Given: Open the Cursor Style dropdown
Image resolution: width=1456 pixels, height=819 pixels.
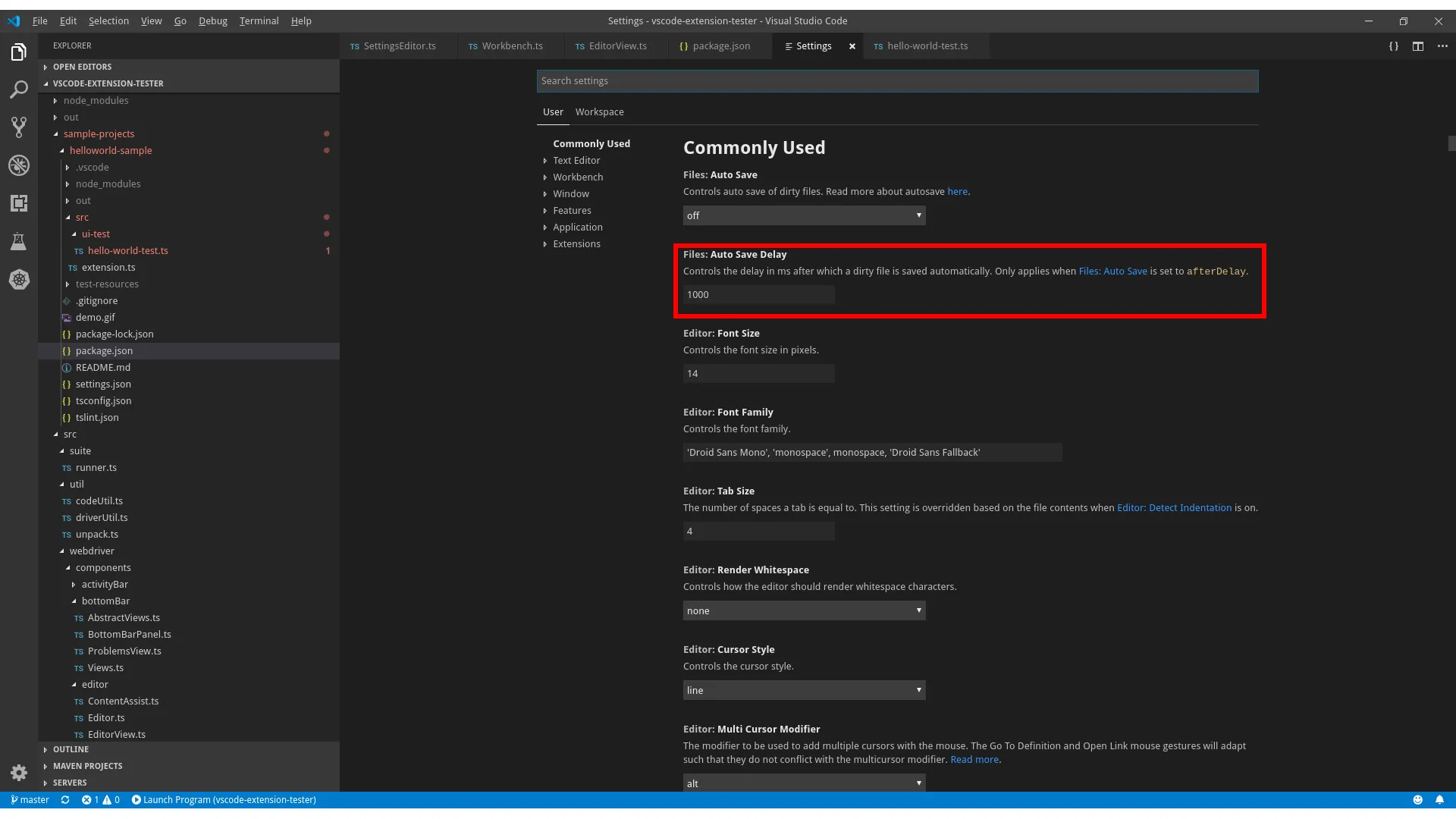Looking at the screenshot, I should (x=805, y=691).
